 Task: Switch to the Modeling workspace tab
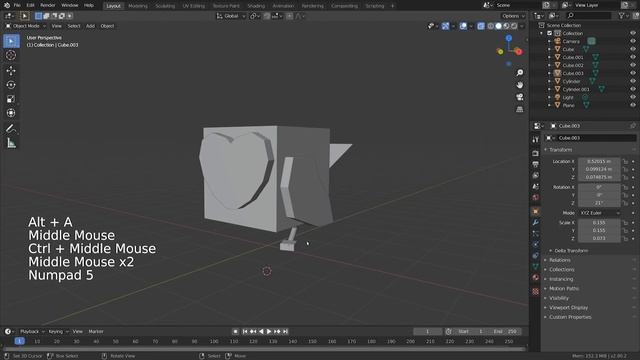[x=138, y=6]
